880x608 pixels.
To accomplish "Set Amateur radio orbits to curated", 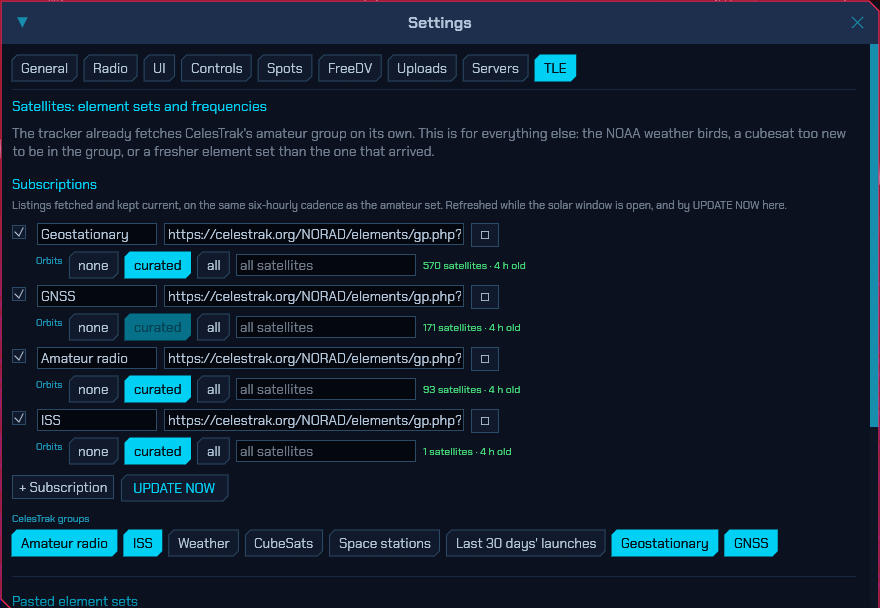I will point(158,390).
